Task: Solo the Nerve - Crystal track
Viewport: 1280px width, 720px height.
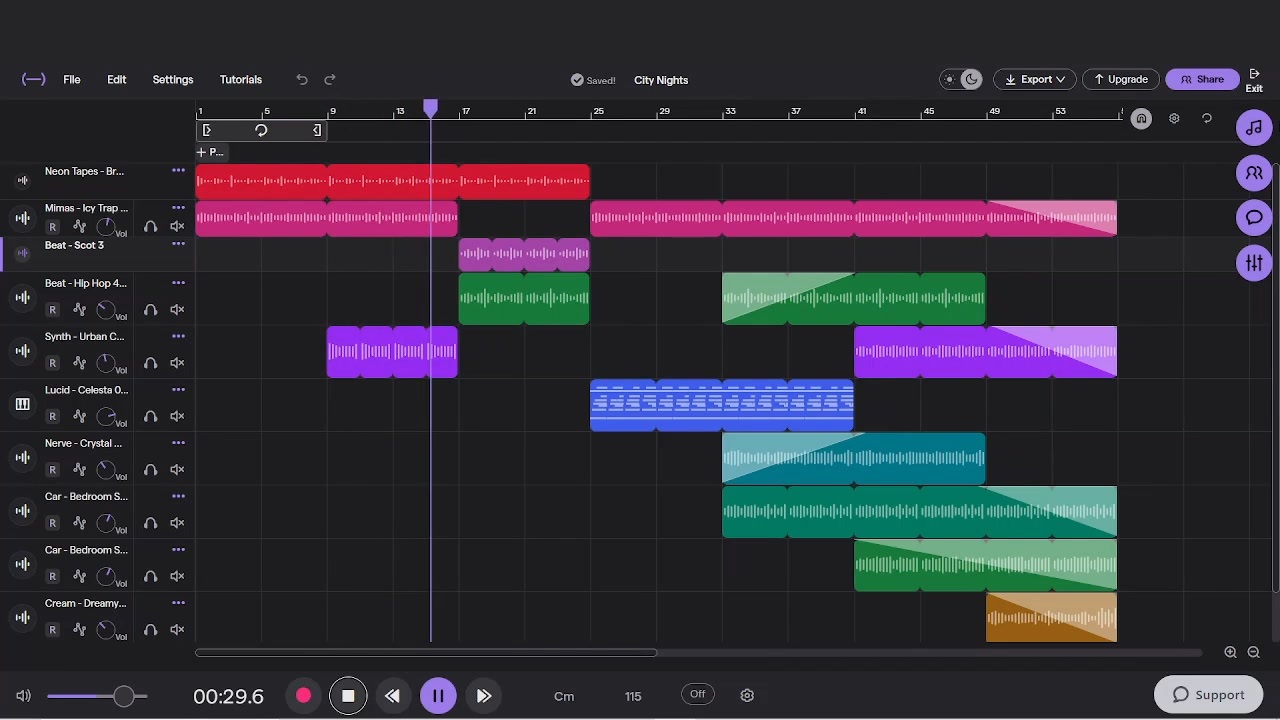Action: click(x=151, y=470)
